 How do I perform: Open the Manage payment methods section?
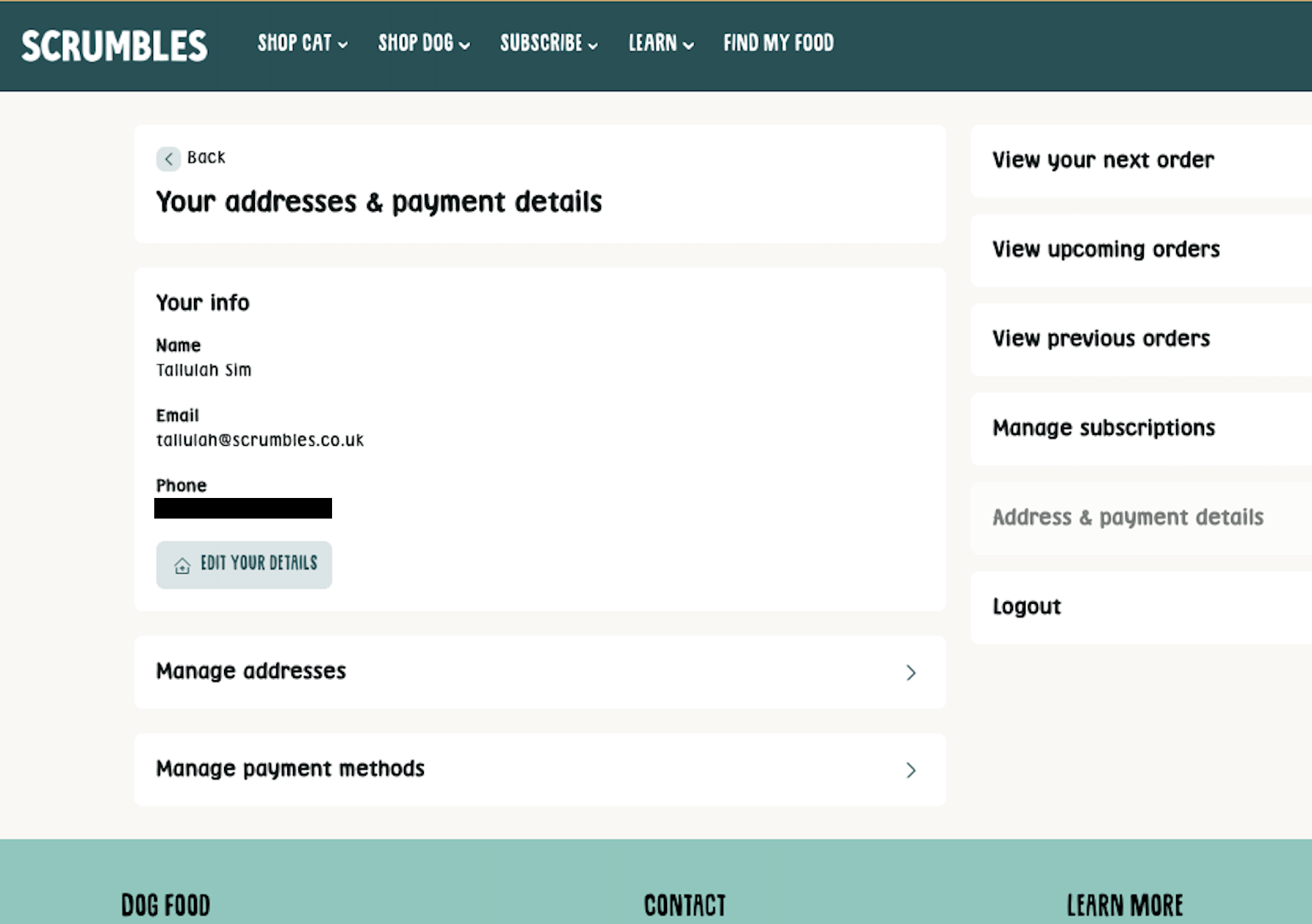[x=290, y=769]
